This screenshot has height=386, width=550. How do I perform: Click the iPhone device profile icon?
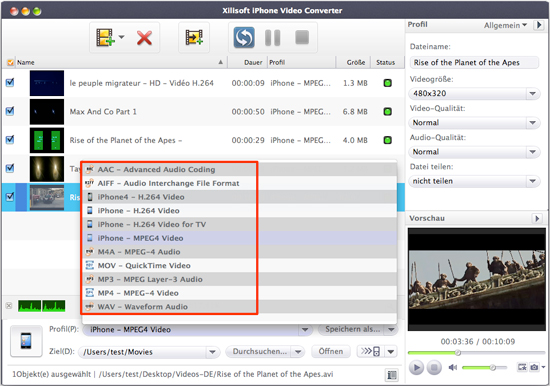tap(26, 341)
